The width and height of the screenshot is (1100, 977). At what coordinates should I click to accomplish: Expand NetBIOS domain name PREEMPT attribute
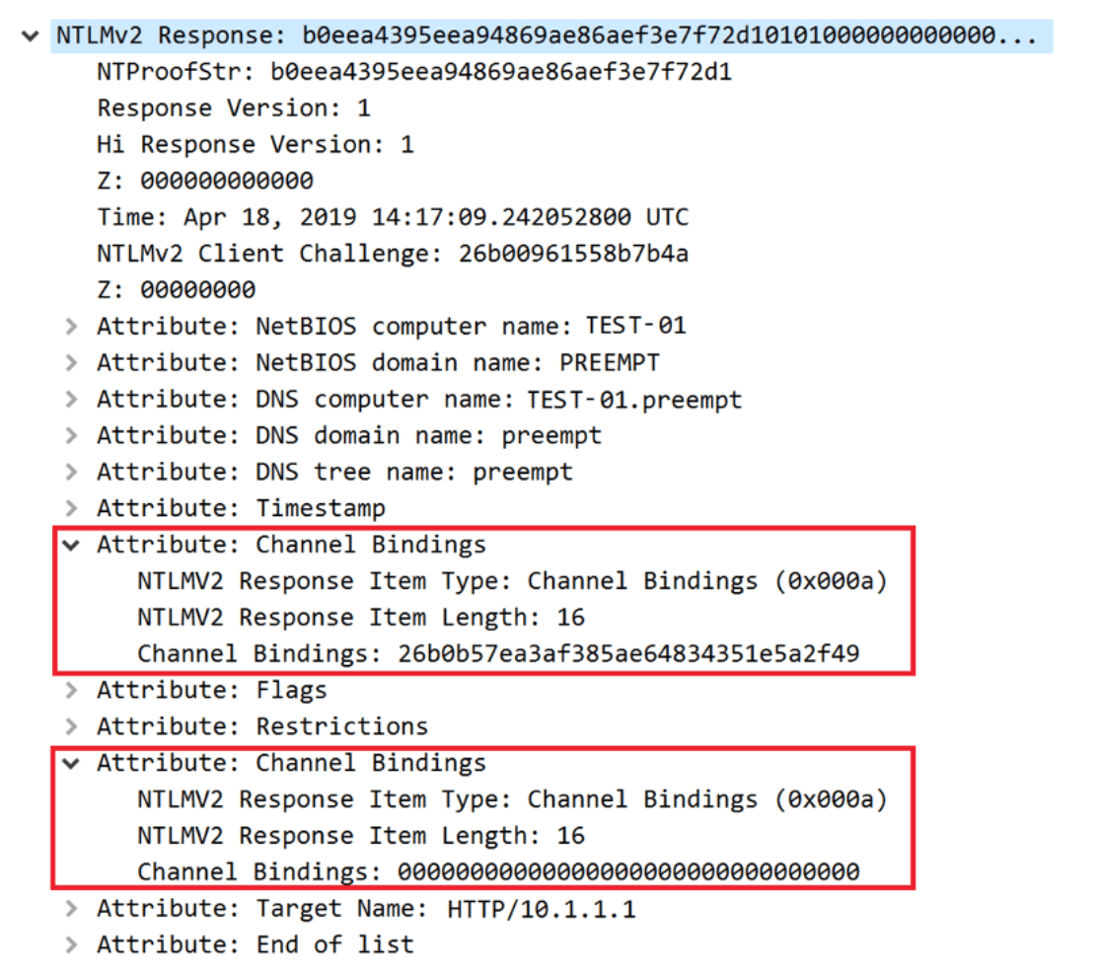coord(71,363)
